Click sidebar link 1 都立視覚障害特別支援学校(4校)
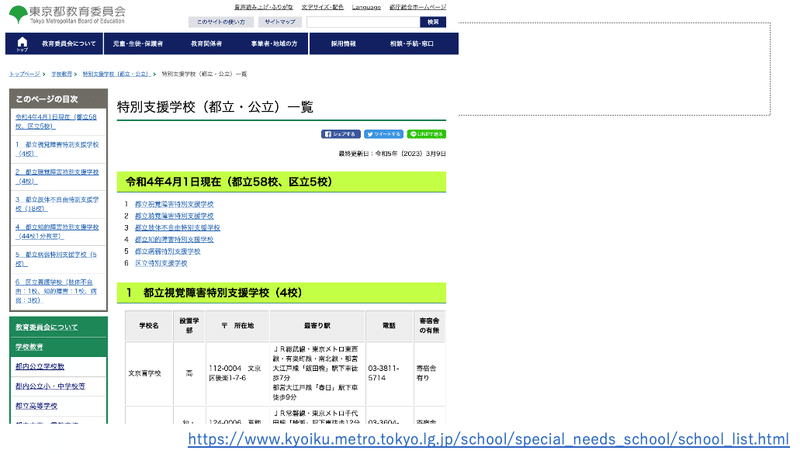 57,149
